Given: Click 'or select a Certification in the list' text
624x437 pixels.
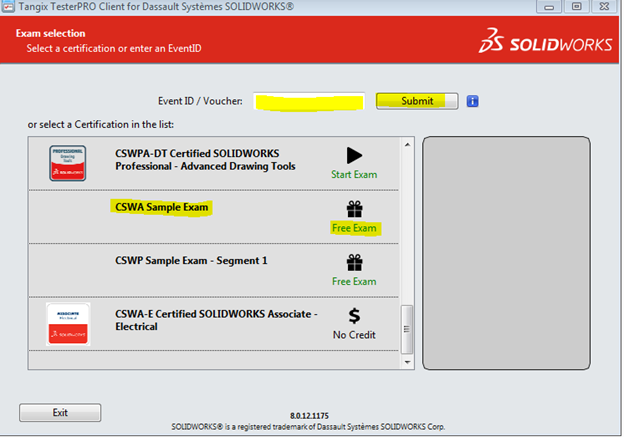Looking at the screenshot, I should (x=101, y=125).
